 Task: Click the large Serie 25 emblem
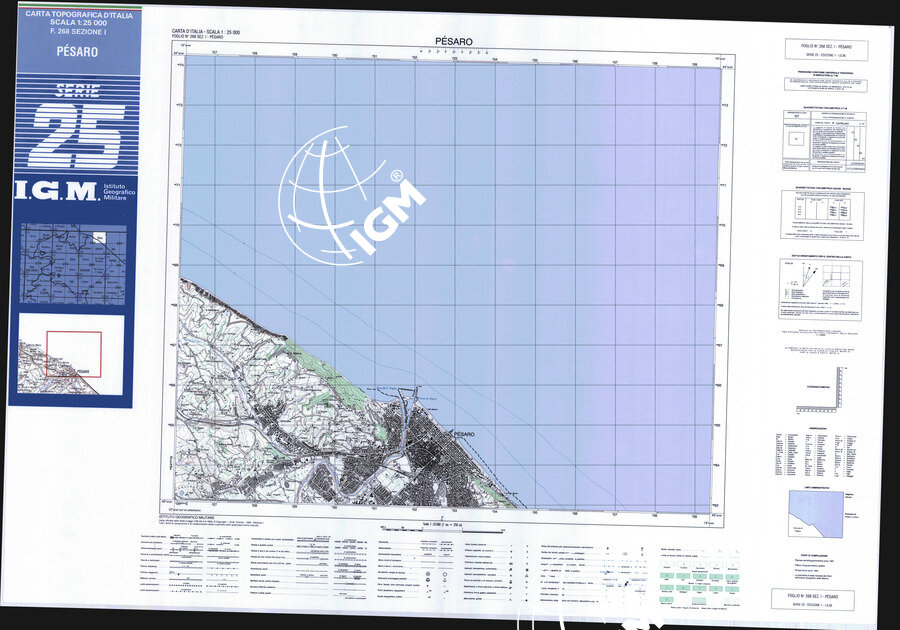pos(77,127)
